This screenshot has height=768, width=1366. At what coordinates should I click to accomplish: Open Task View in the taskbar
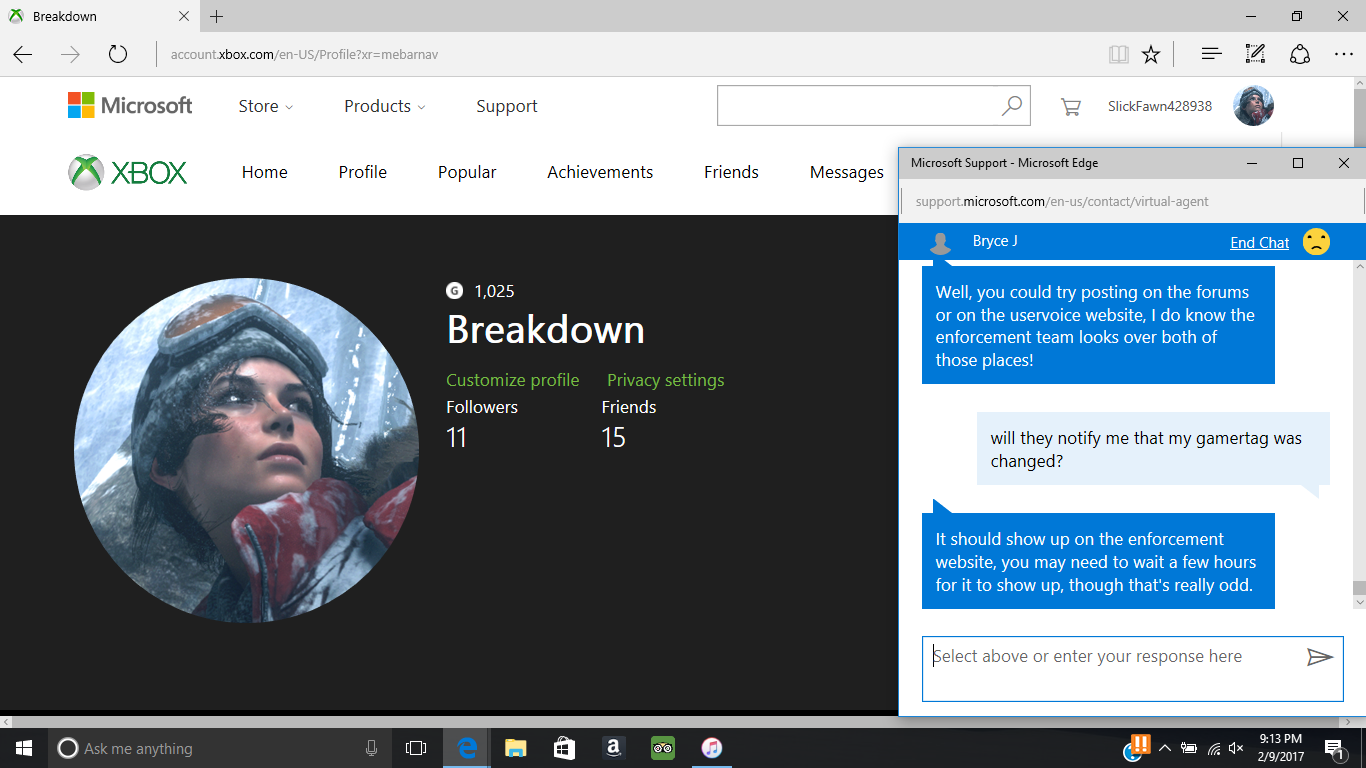[x=416, y=748]
